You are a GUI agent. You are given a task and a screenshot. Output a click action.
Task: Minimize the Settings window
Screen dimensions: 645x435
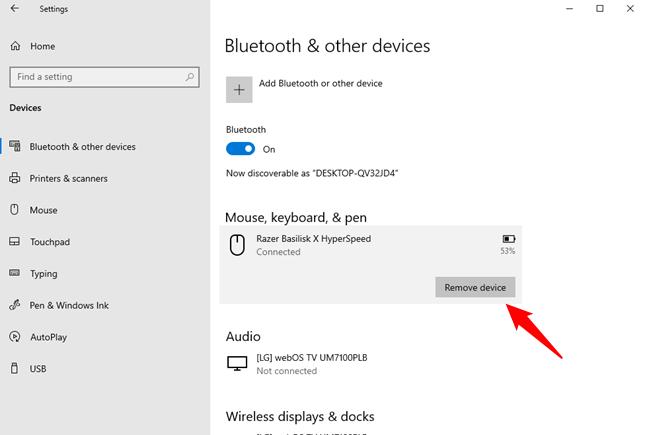point(569,8)
